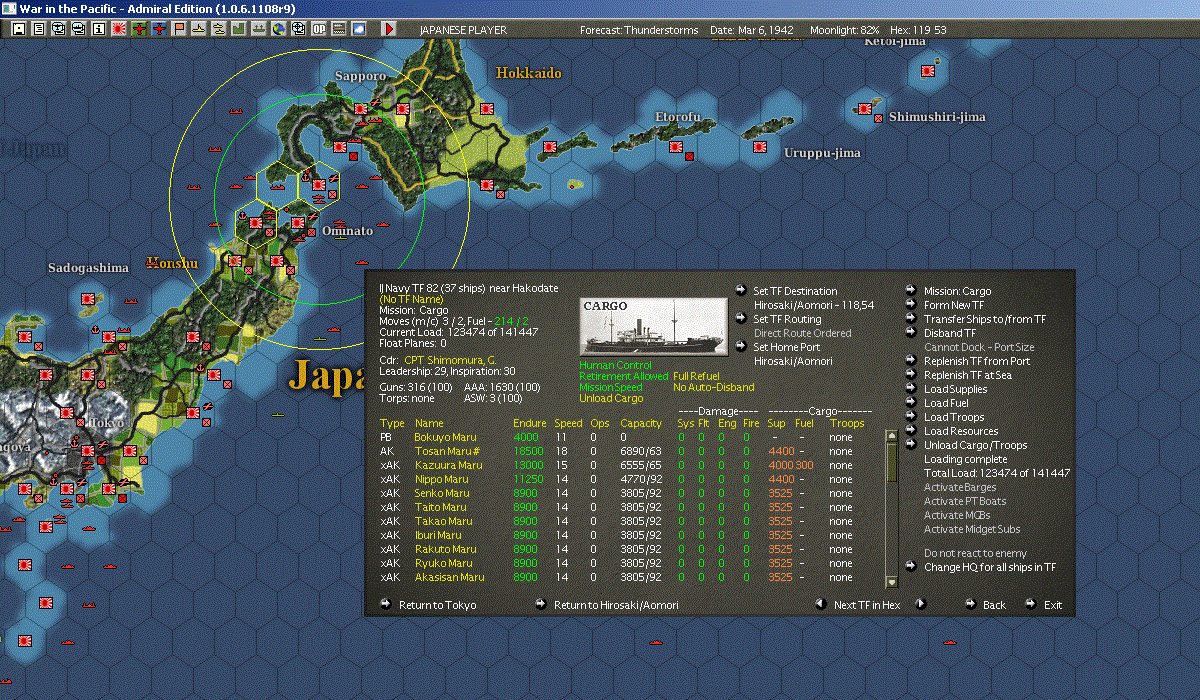Open commander CPT Shimomura, G.

coord(452,359)
